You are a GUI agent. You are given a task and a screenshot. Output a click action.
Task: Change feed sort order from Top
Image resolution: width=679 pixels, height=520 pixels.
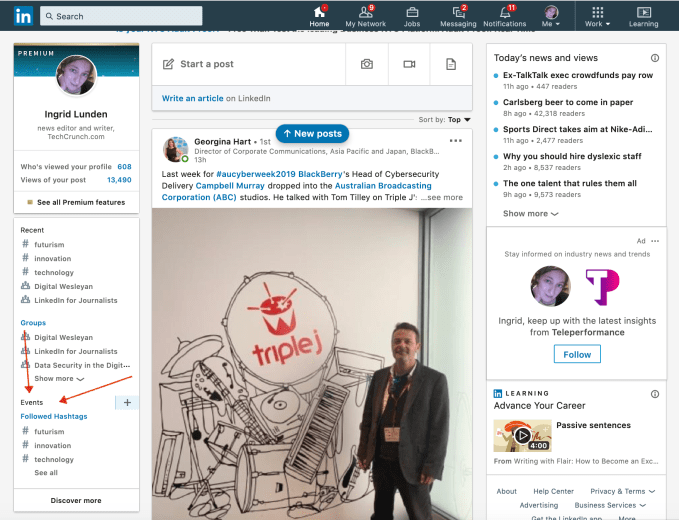coord(459,120)
